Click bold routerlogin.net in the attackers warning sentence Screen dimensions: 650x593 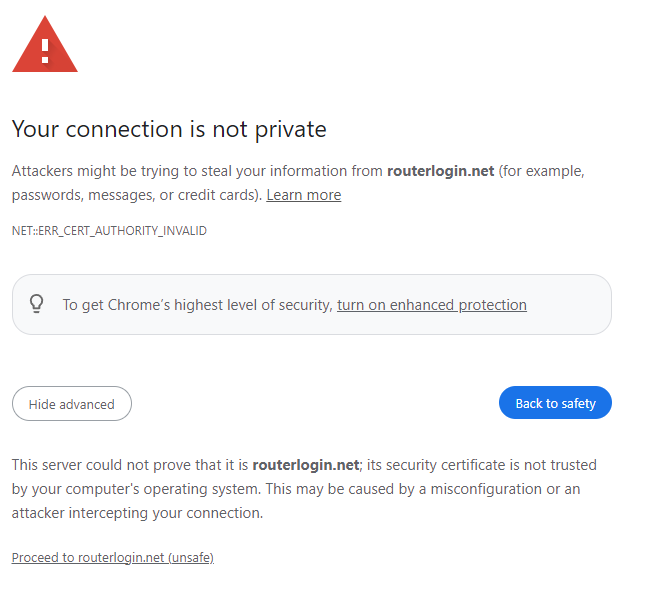point(440,171)
